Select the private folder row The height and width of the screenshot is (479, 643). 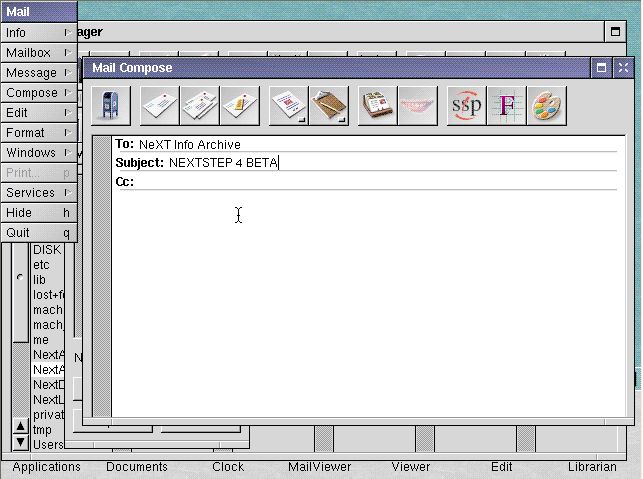tap(48, 415)
